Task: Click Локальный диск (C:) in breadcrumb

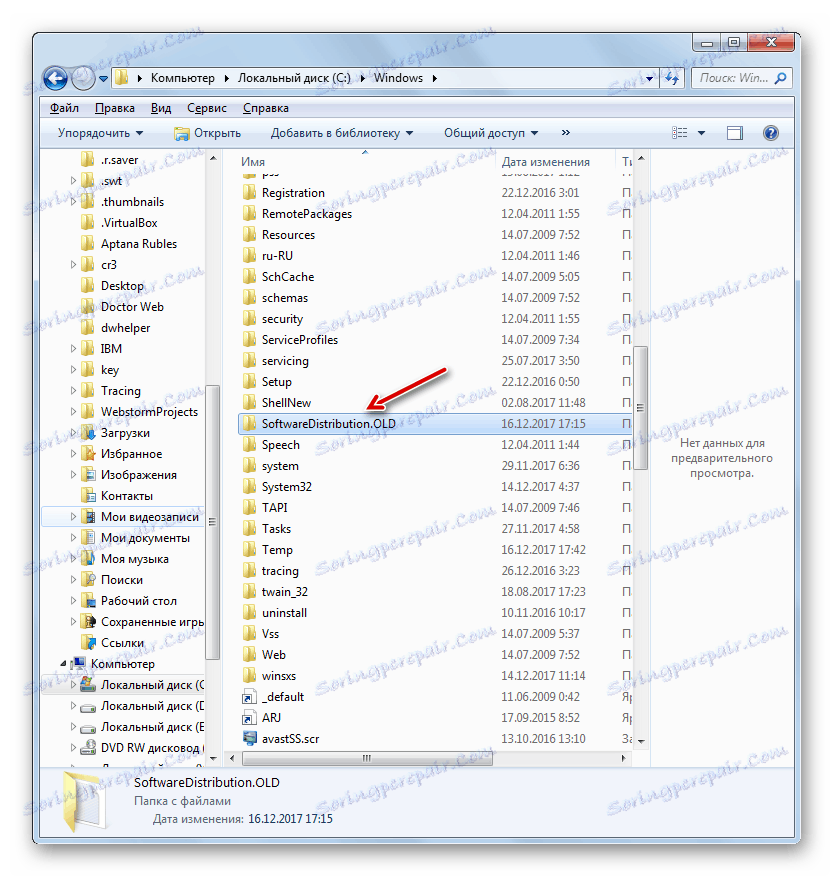Action: (294, 78)
